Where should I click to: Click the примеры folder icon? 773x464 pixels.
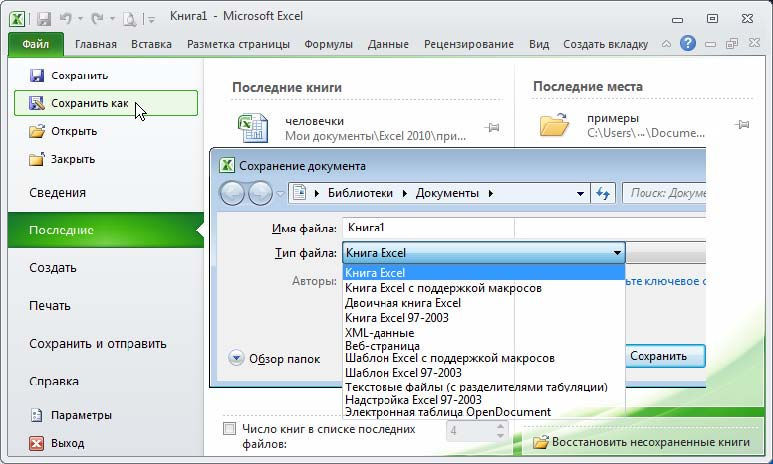pyautogui.click(x=554, y=125)
